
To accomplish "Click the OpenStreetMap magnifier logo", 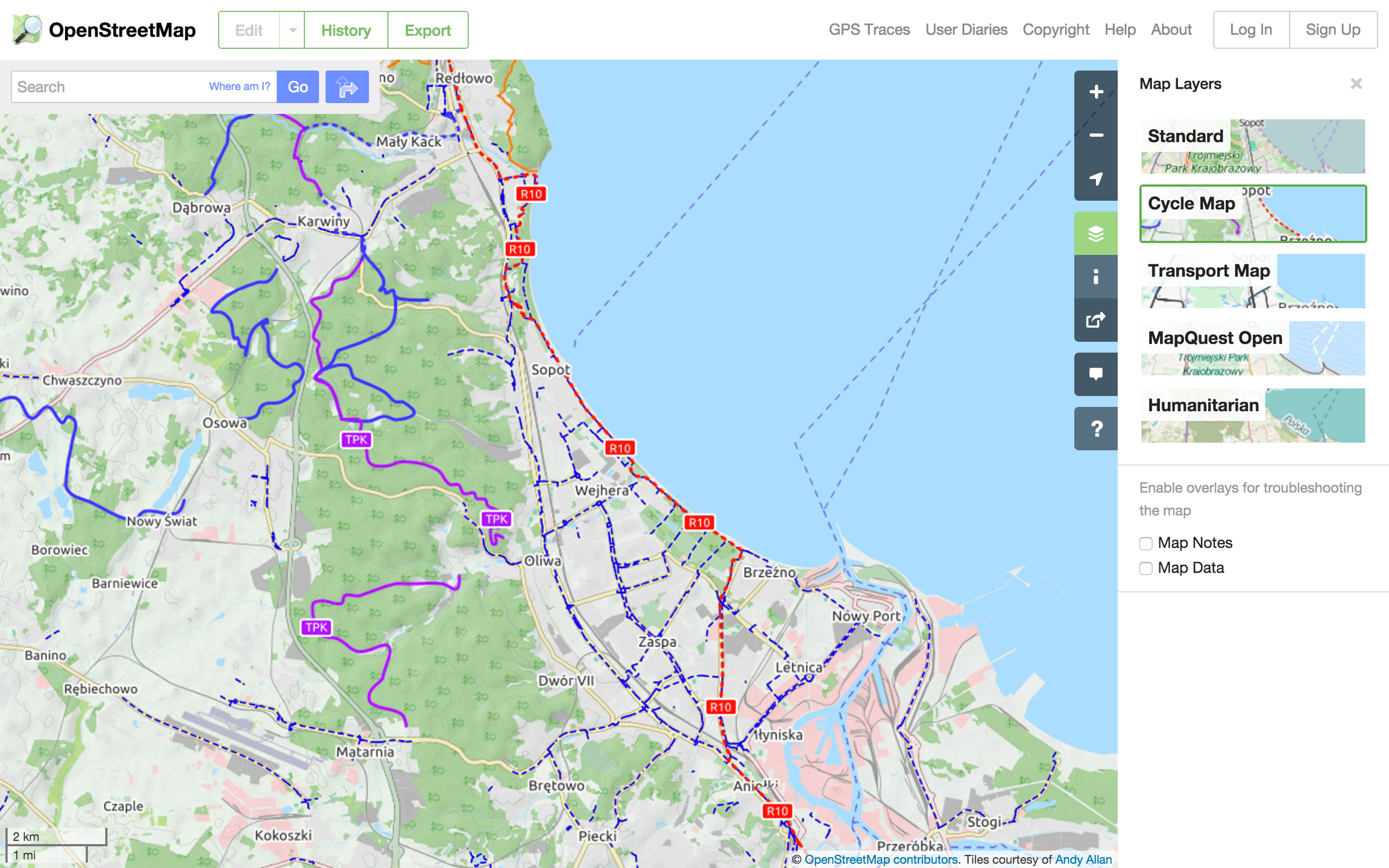I will (x=27, y=30).
